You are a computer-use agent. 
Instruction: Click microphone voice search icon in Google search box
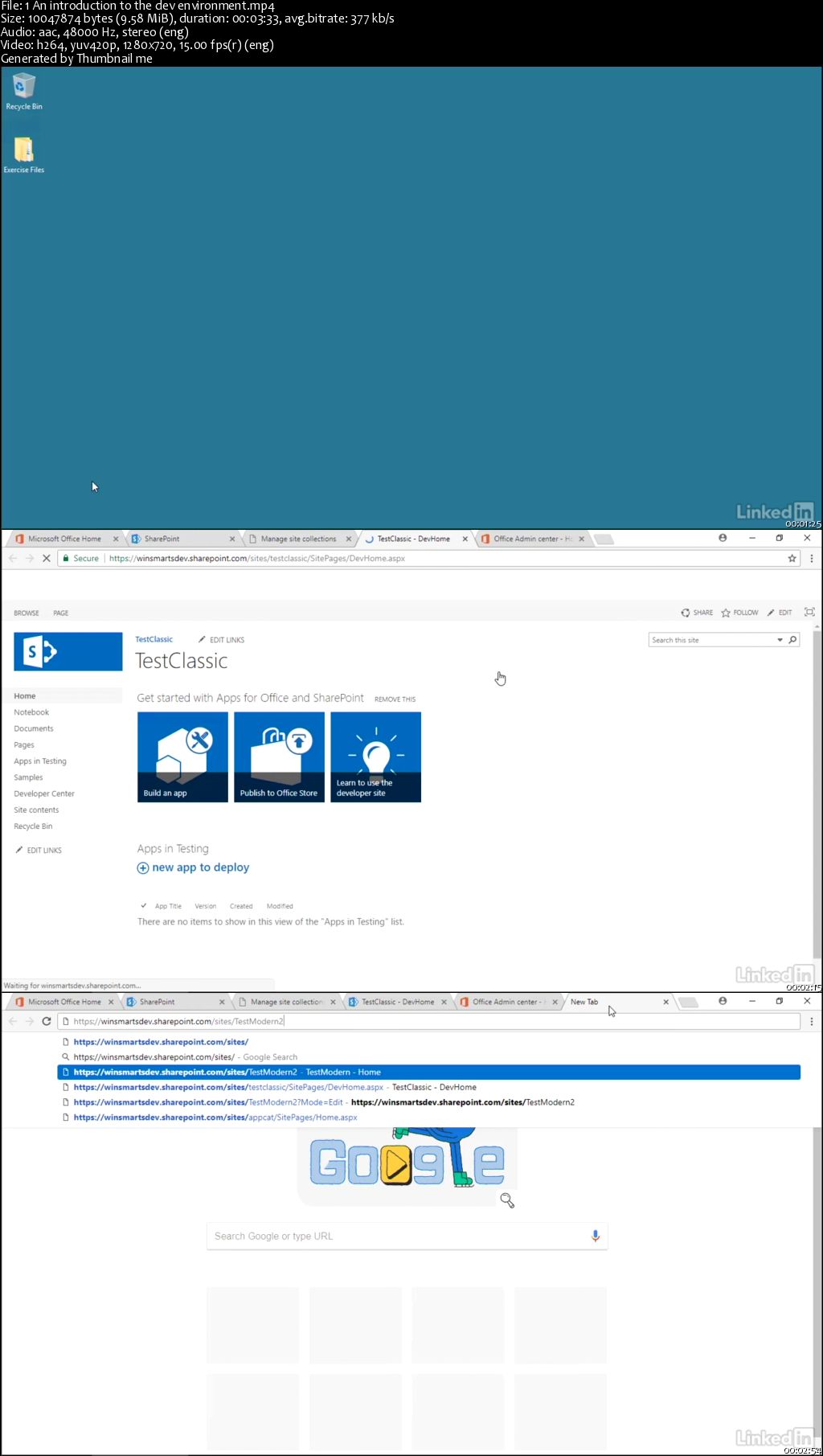pos(596,1236)
